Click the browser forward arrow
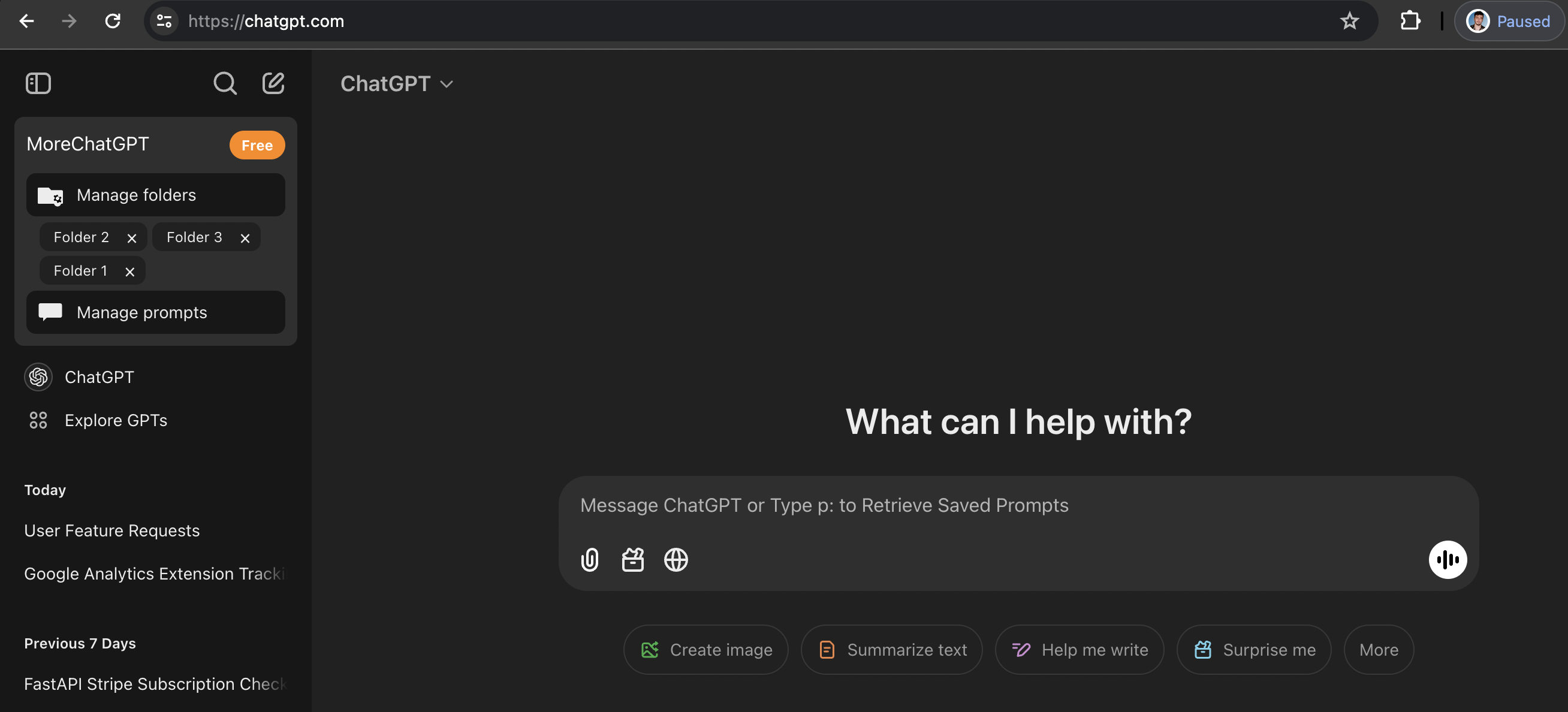 pyautogui.click(x=70, y=22)
